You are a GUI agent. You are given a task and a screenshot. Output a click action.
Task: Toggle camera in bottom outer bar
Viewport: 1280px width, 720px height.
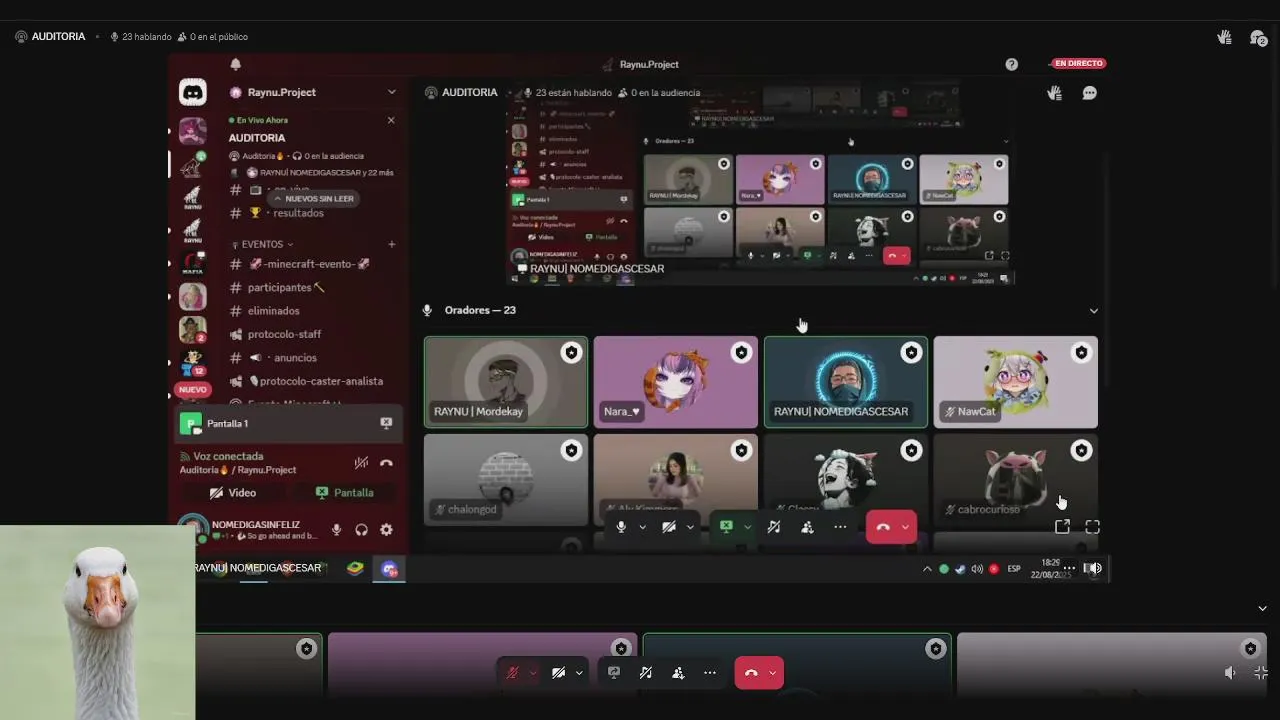559,673
